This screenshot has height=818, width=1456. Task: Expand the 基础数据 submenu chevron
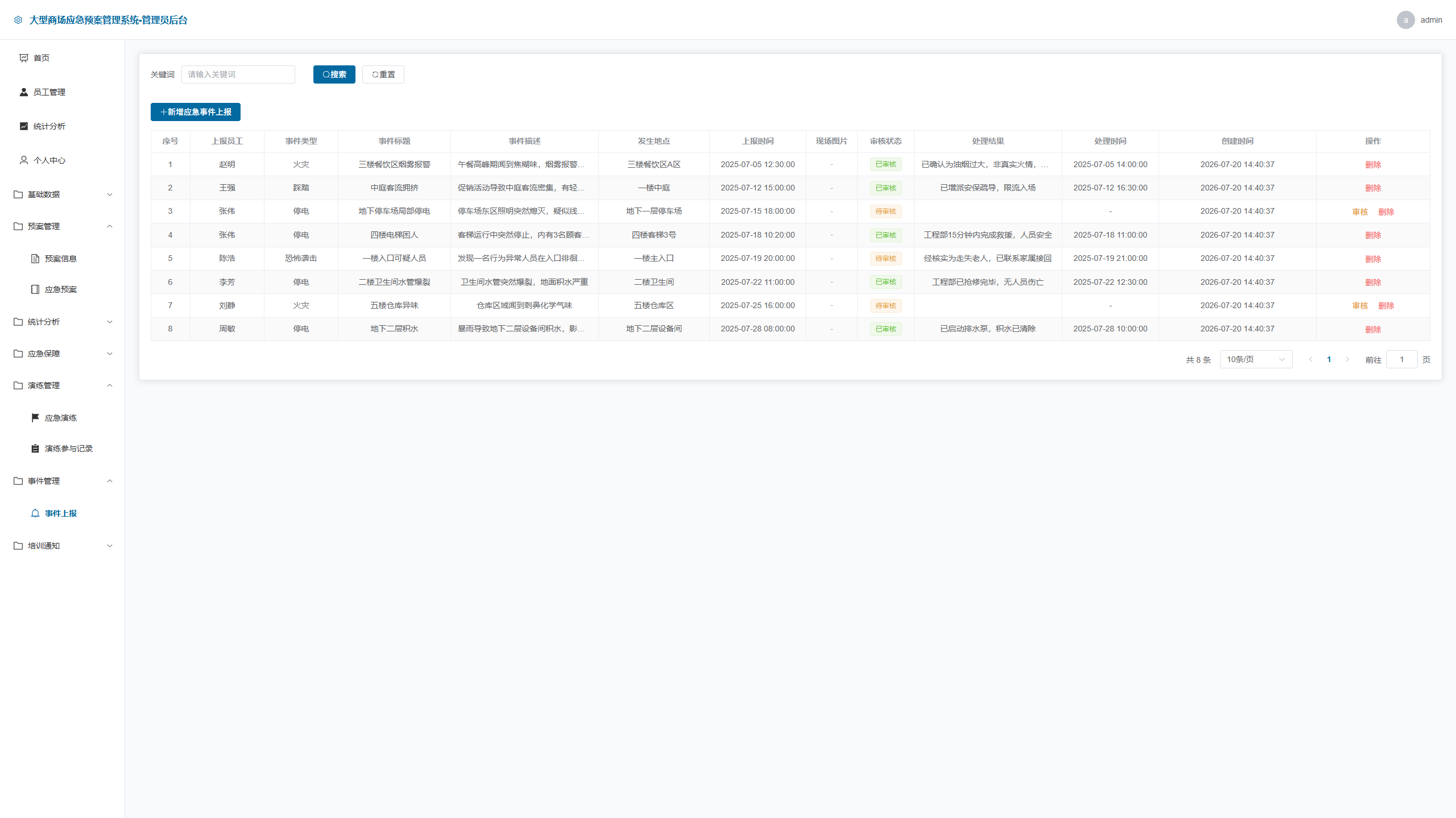(x=110, y=194)
